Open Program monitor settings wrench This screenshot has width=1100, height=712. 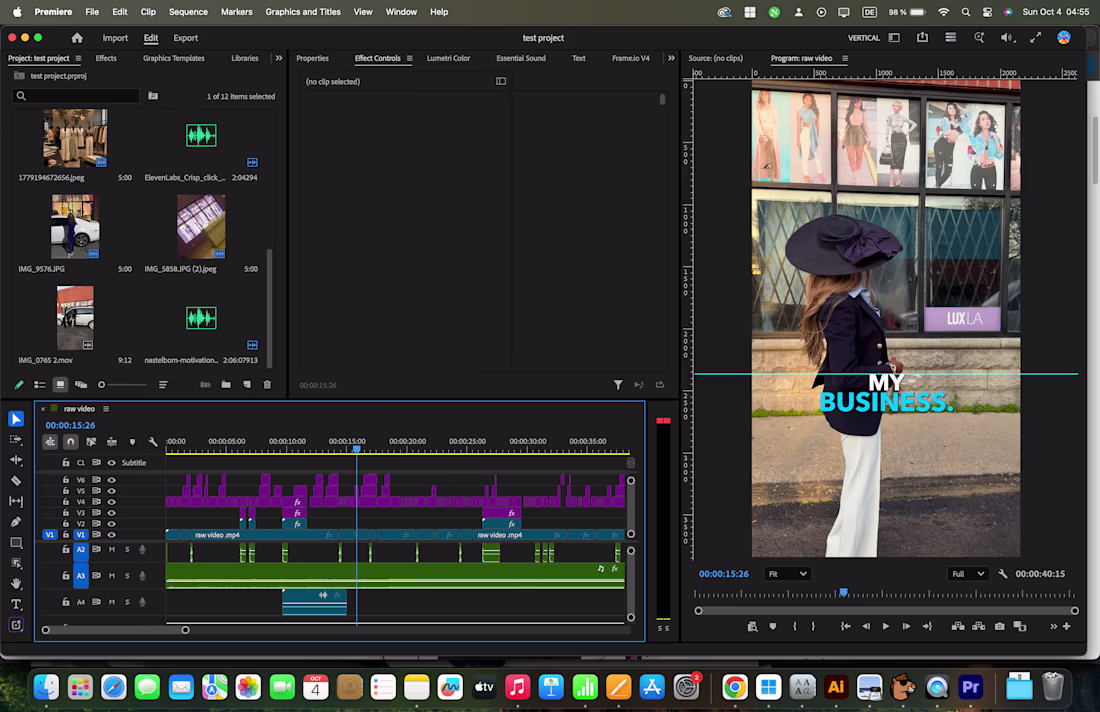1003,574
